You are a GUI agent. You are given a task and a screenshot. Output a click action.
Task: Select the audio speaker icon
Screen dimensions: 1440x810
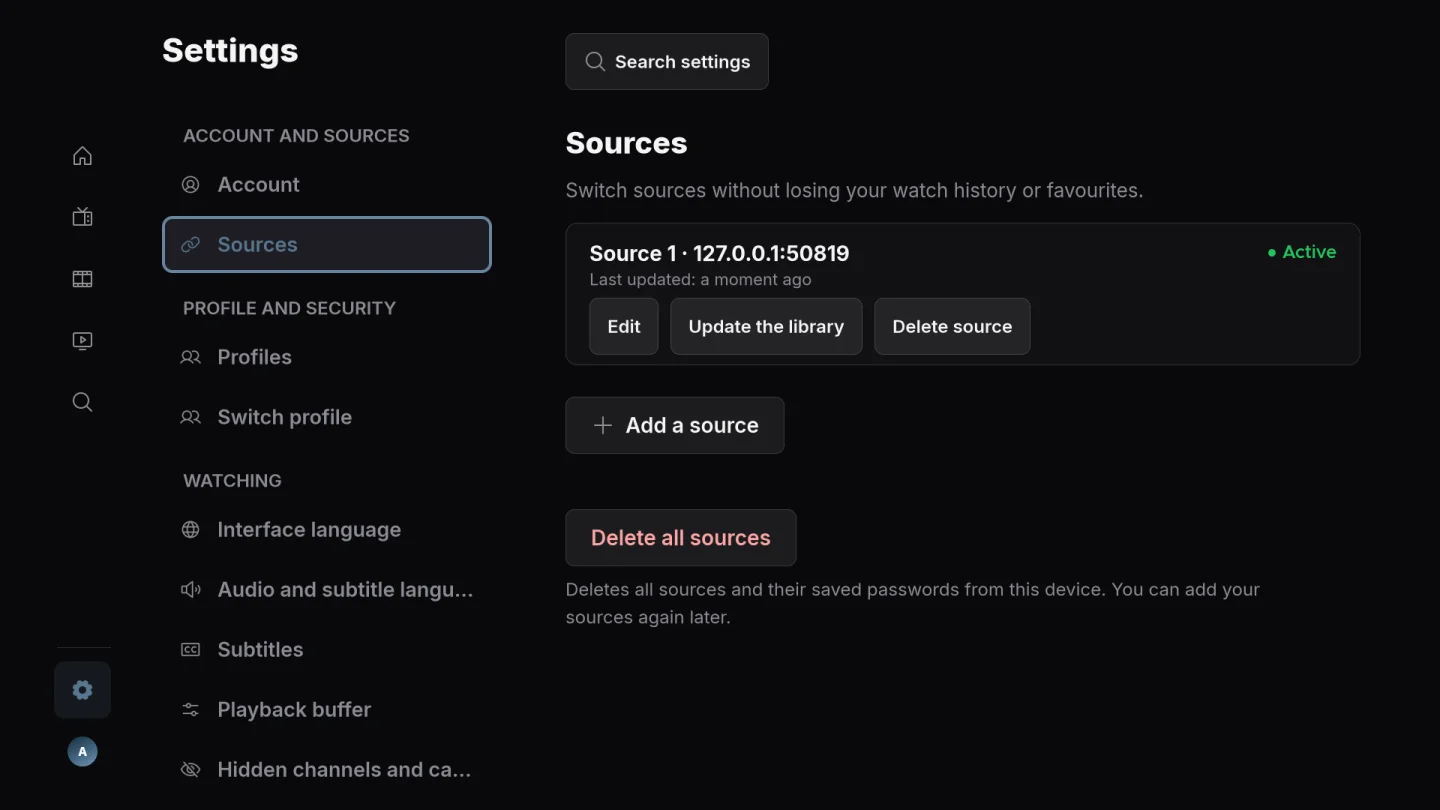point(190,590)
